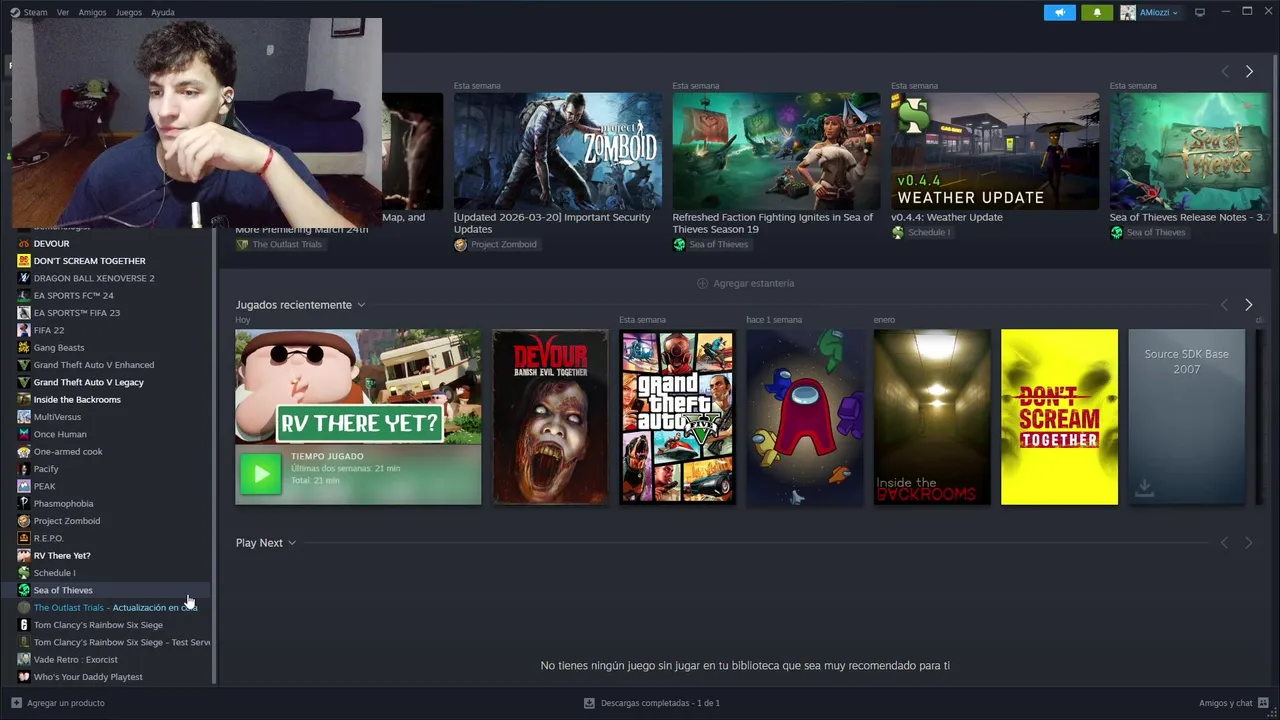This screenshot has width=1280, height=720.
Task: Click previous arrow on the Play Next shelf
Action: point(1225,542)
